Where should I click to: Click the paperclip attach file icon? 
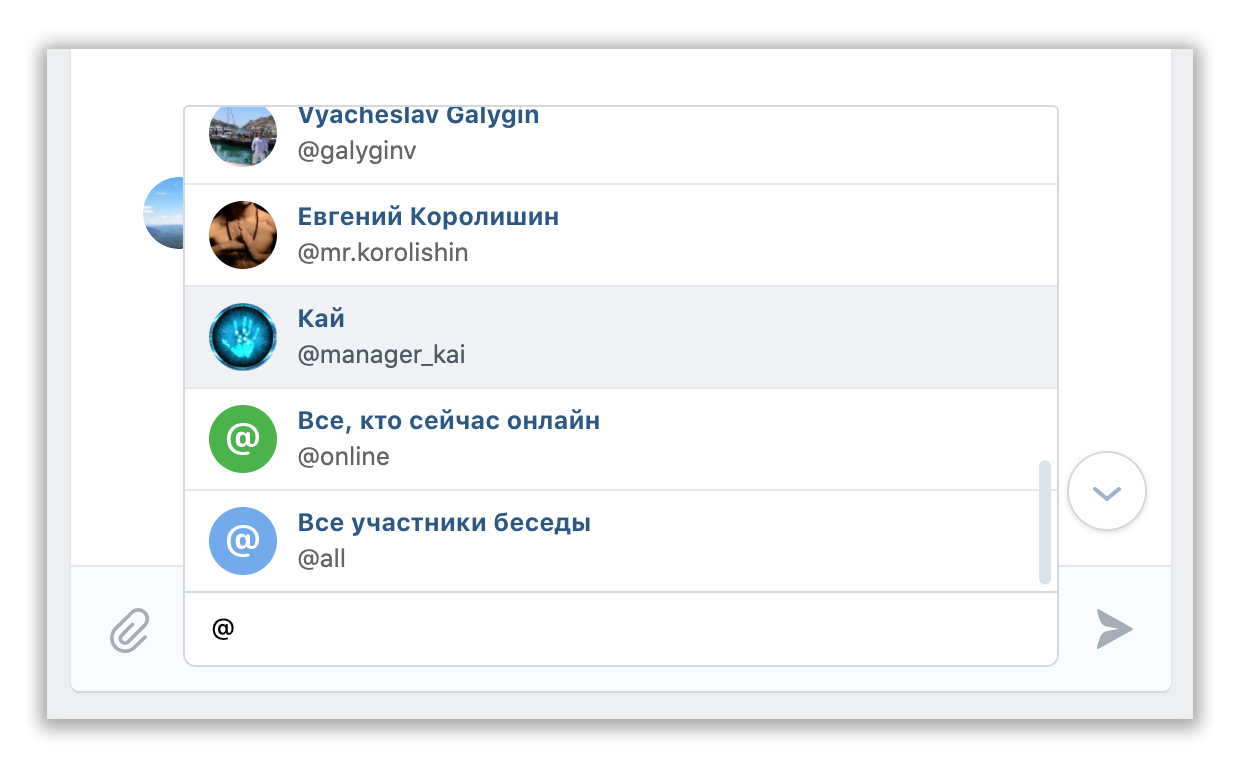129,630
